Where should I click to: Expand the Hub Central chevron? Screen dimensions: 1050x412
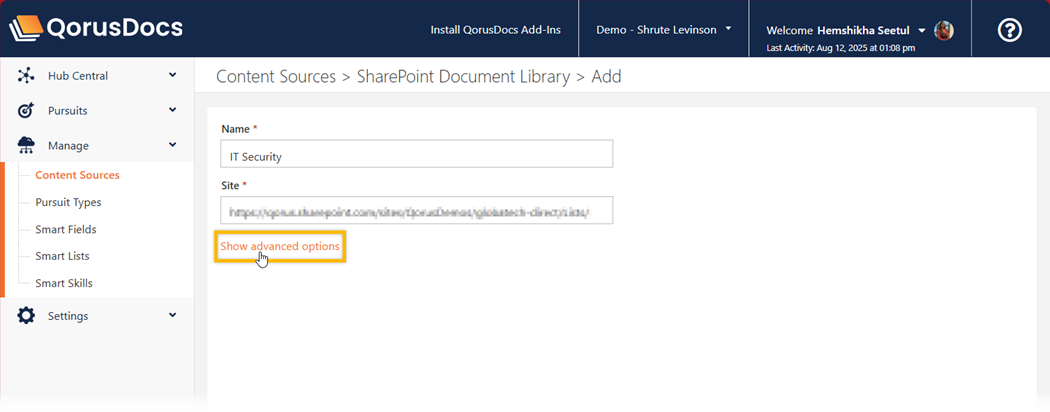click(172, 75)
